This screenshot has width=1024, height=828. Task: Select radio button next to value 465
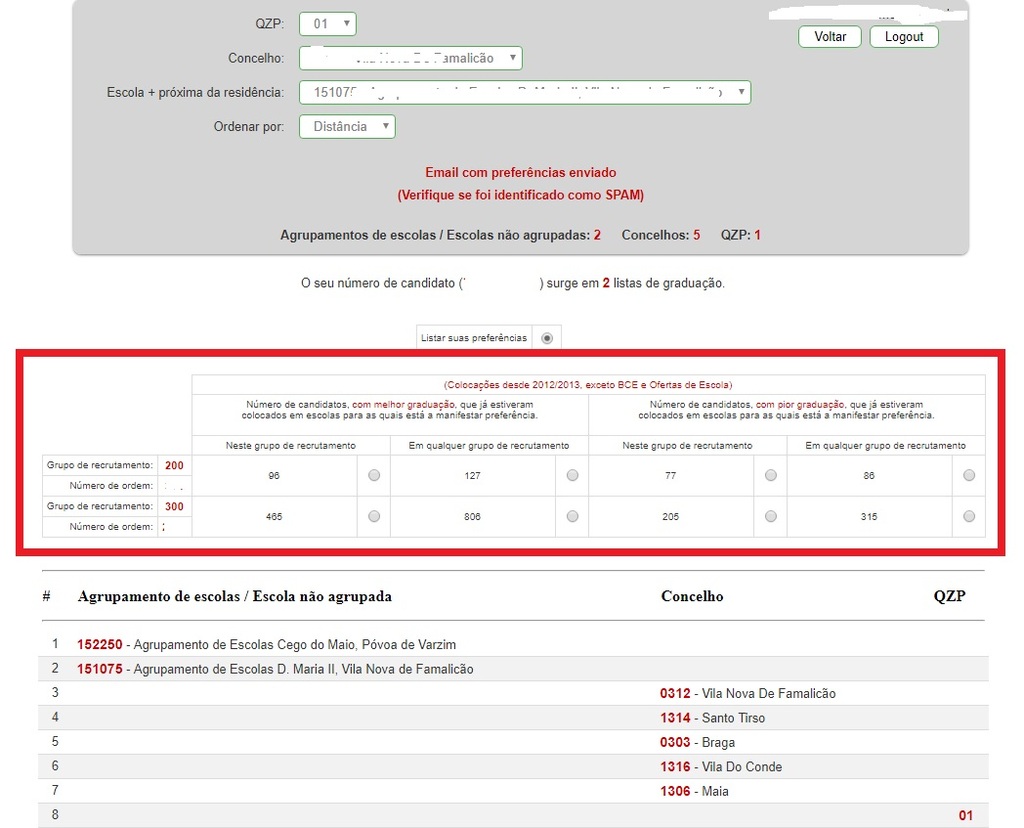(374, 516)
